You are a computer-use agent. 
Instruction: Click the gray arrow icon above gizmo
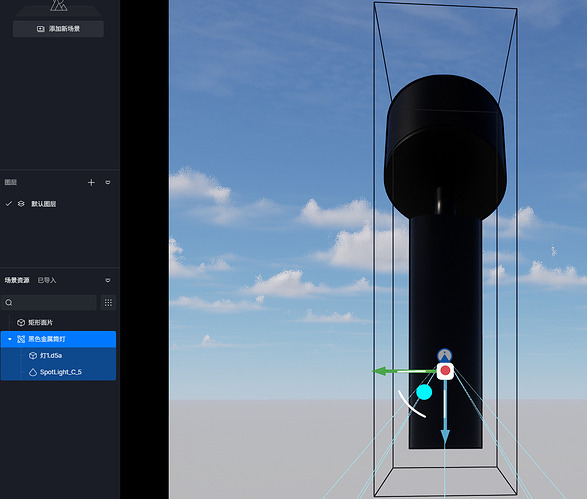tap(444, 355)
